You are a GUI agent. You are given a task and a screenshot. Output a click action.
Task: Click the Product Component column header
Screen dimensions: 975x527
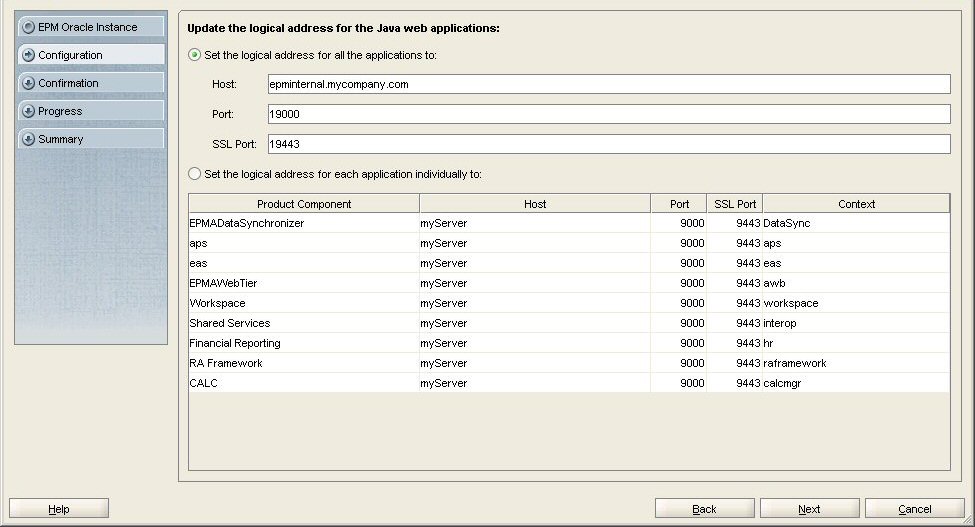[x=304, y=204]
